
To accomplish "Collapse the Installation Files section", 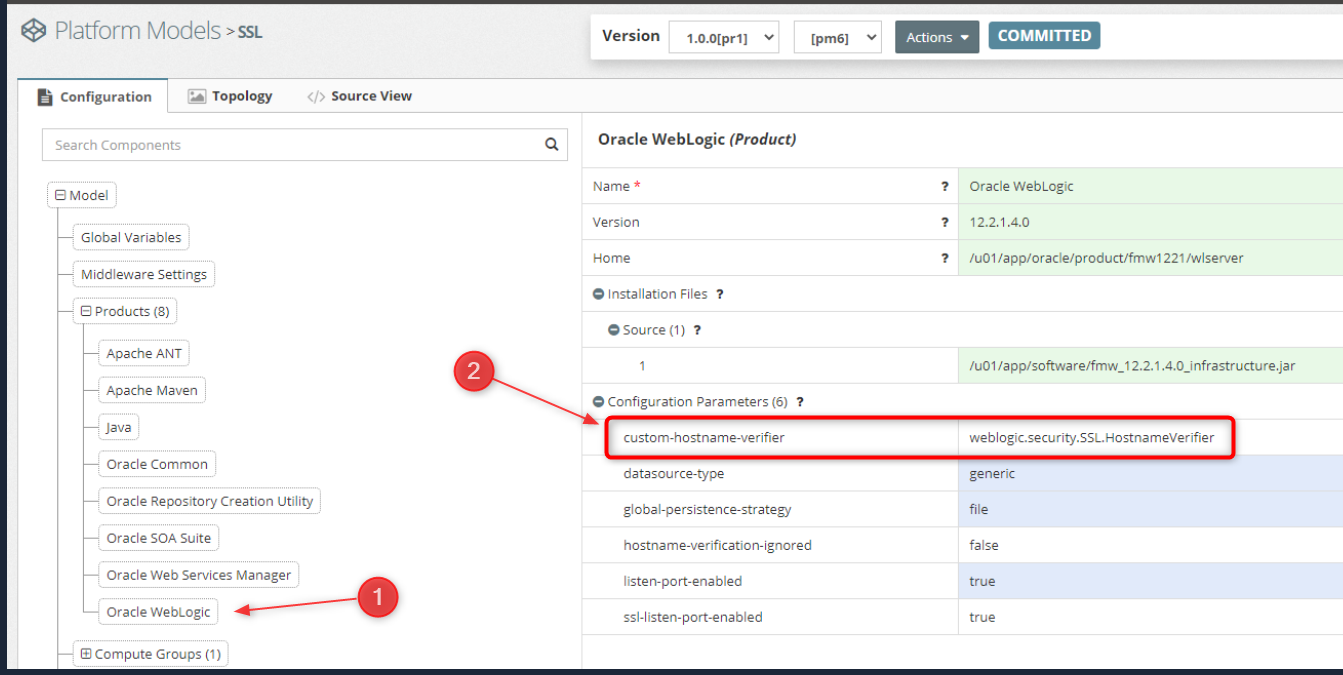I will pyautogui.click(x=598, y=294).
